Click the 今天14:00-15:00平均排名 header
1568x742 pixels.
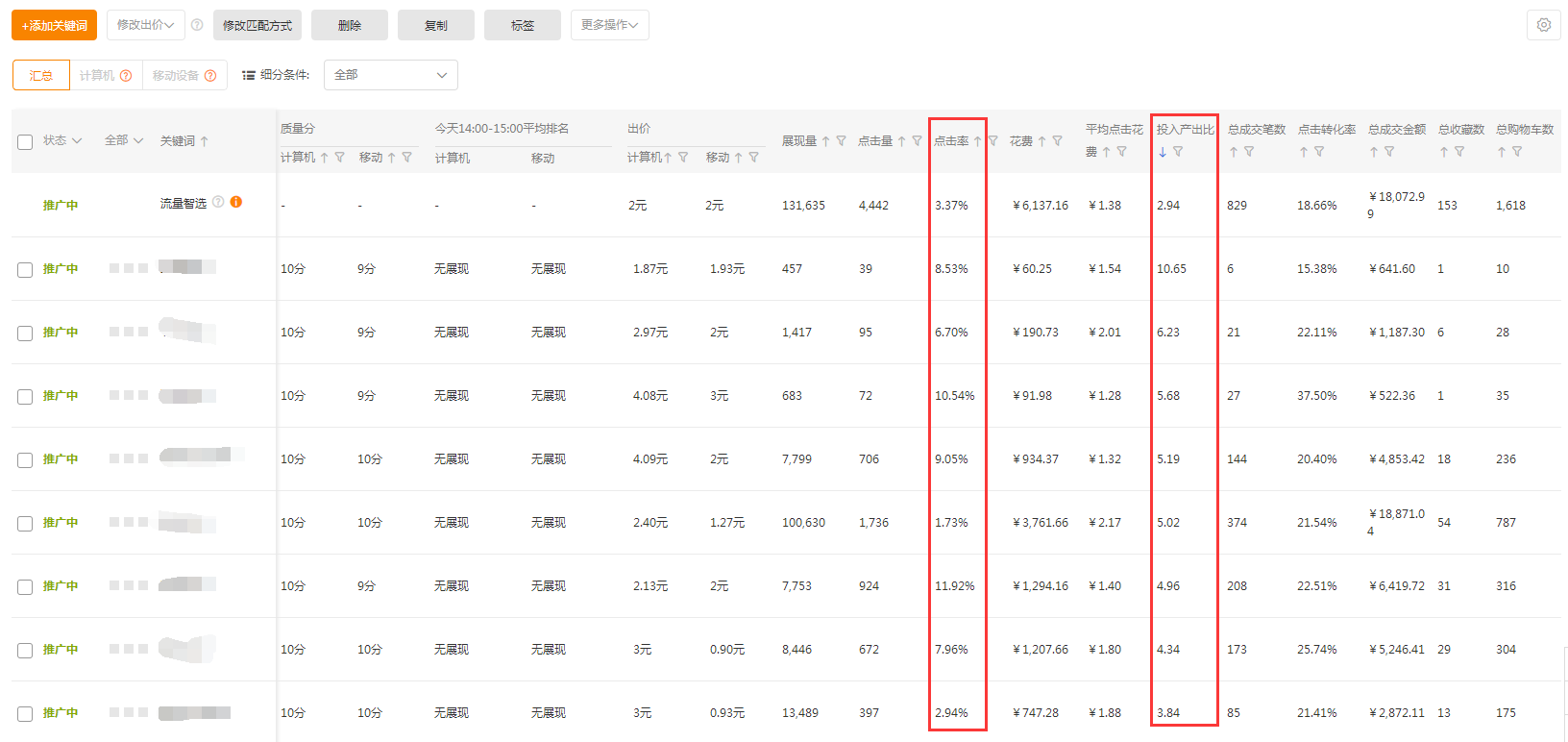point(502,129)
